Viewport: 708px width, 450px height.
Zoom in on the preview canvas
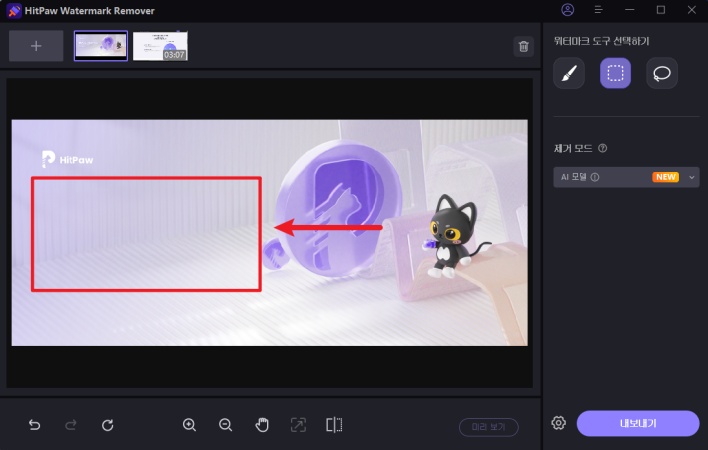(x=189, y=425)
